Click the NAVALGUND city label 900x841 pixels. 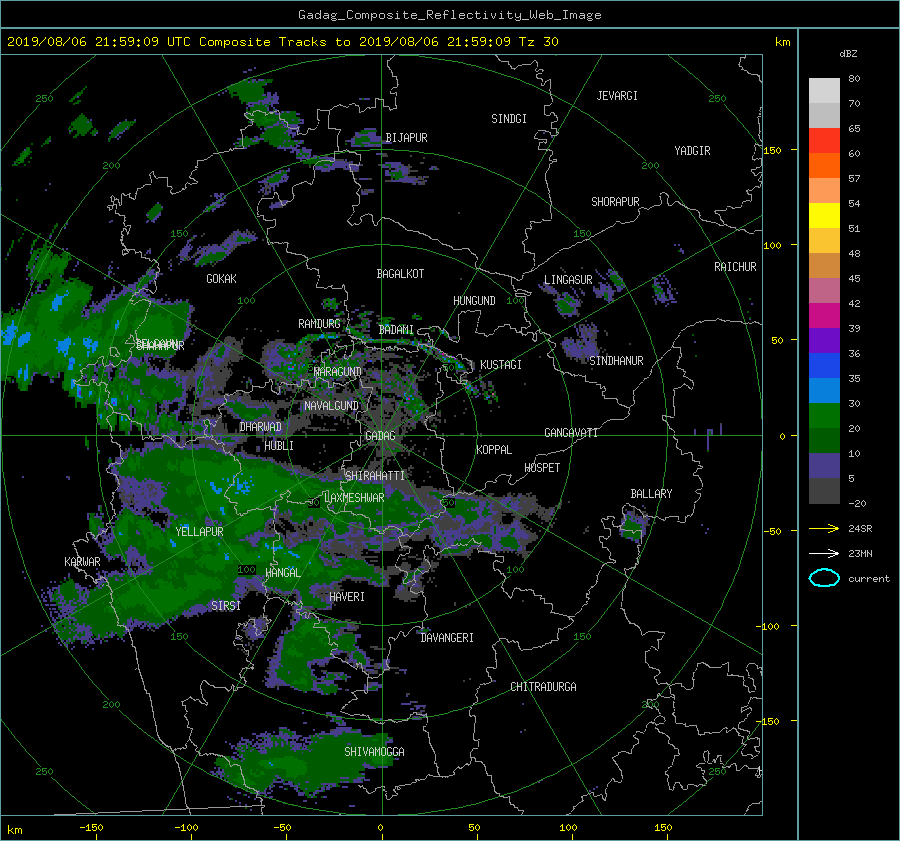[331, 406]
